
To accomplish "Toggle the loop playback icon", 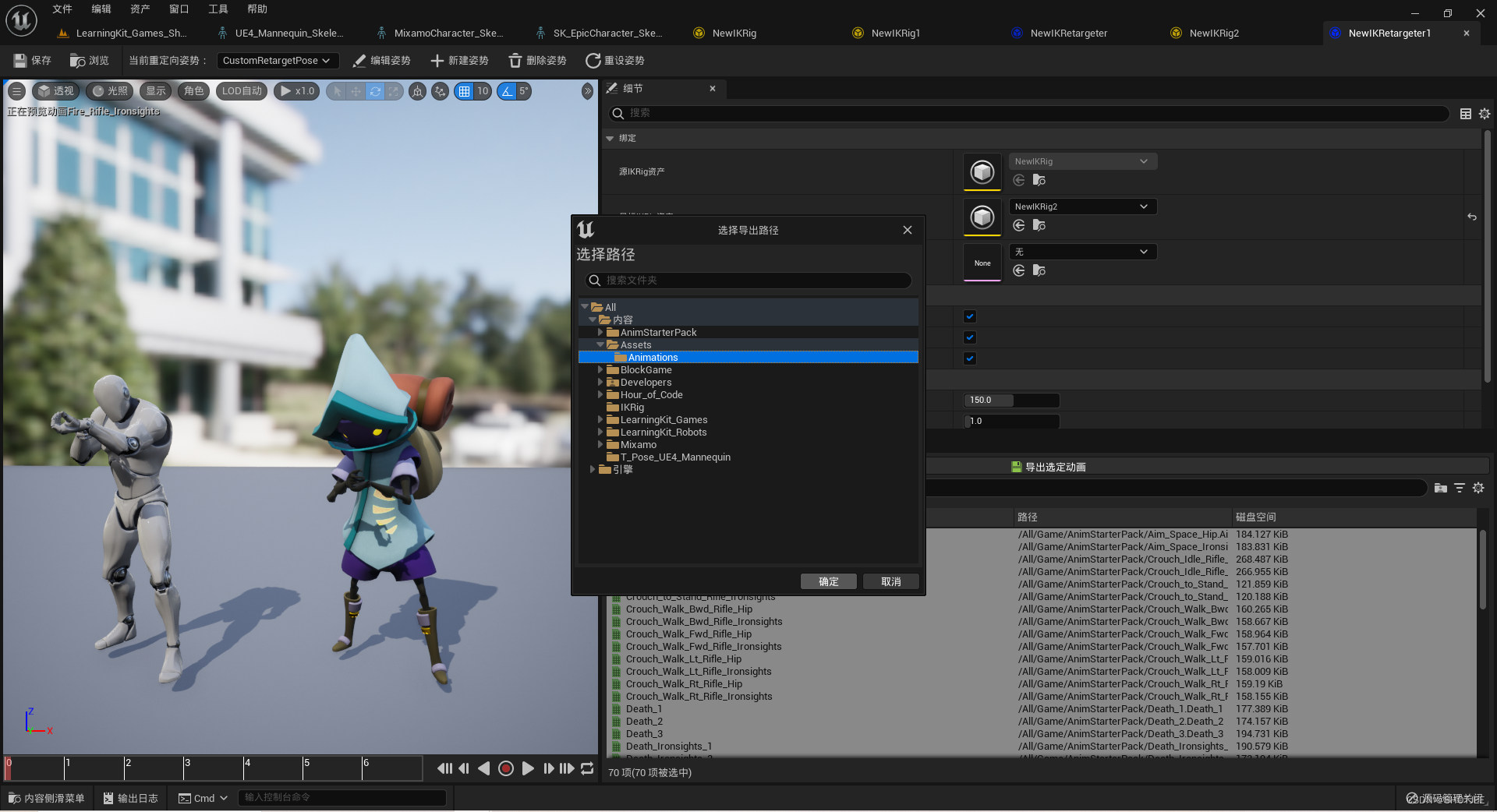I will 587,768.
